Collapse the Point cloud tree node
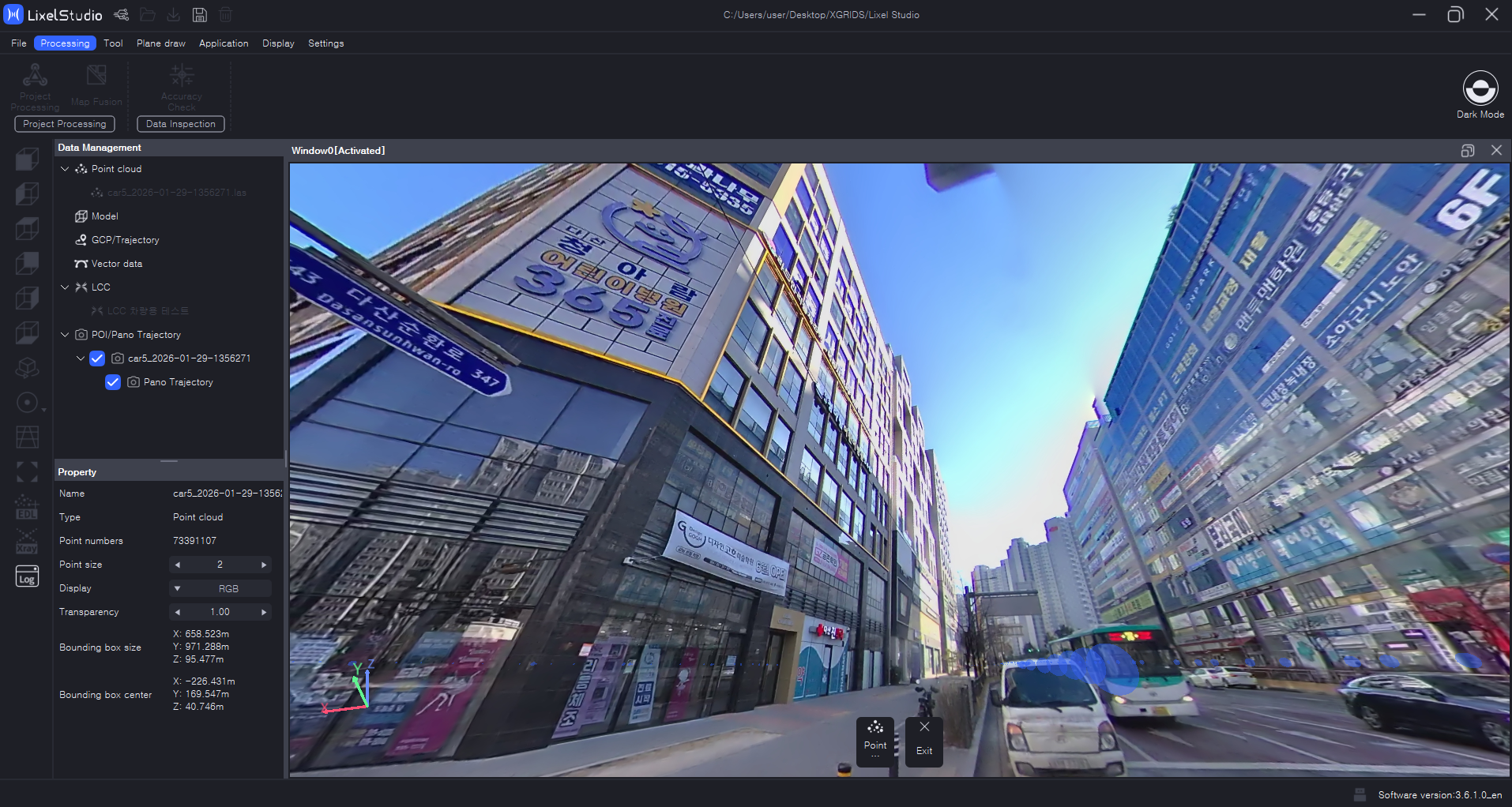The image size is (1512, 807). (65, 169)
